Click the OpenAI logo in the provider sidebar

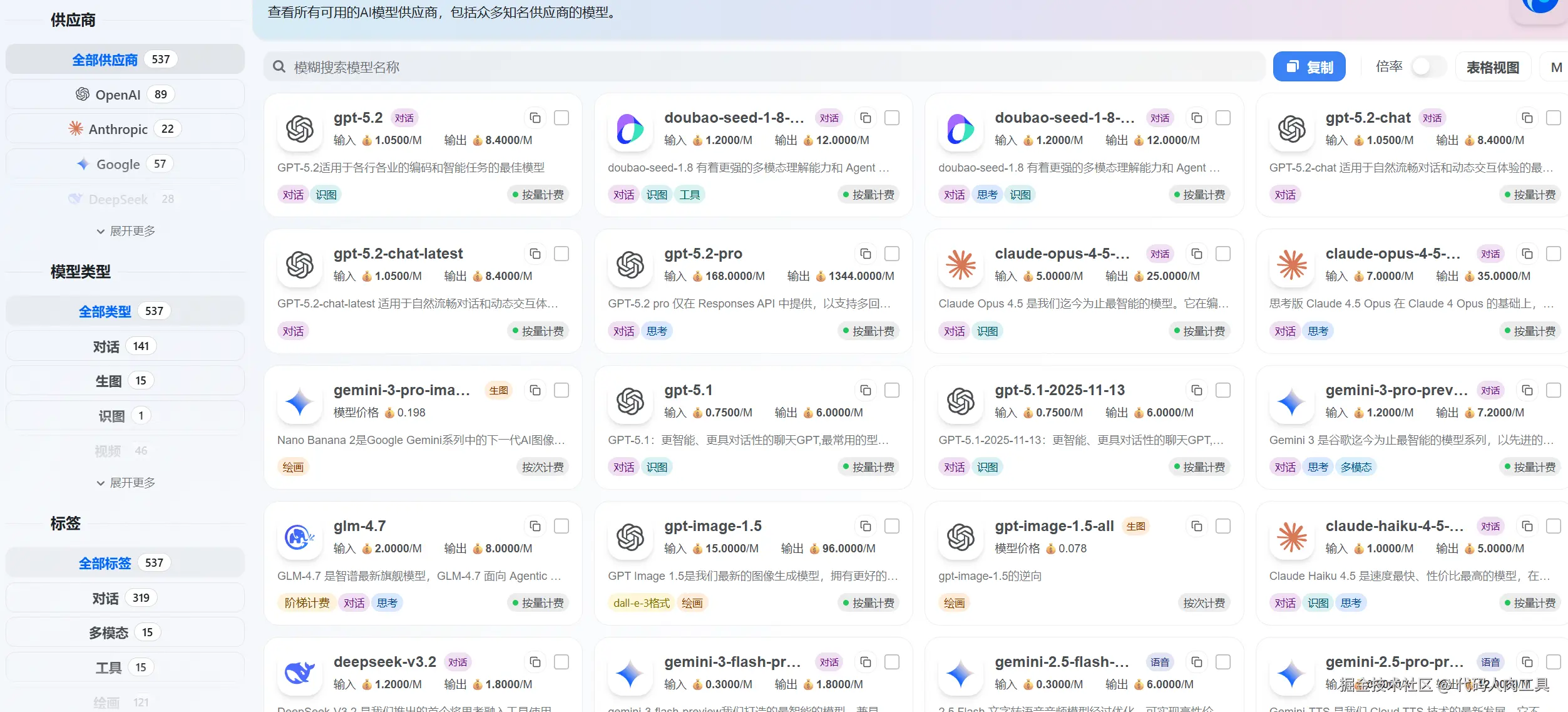(x=81, y=94)
